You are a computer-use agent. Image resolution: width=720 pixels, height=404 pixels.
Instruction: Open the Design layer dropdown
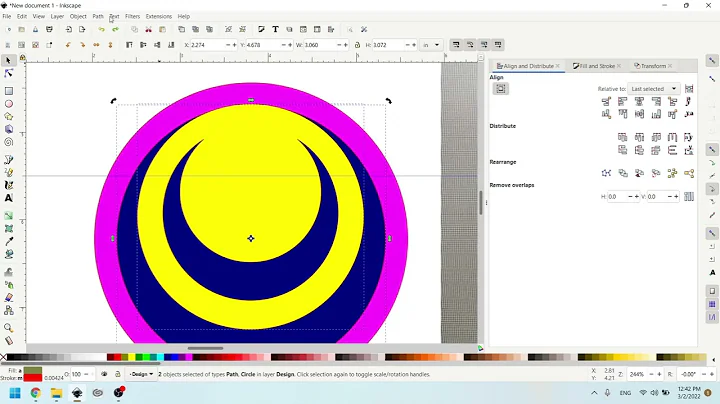[x=141, y=374]
